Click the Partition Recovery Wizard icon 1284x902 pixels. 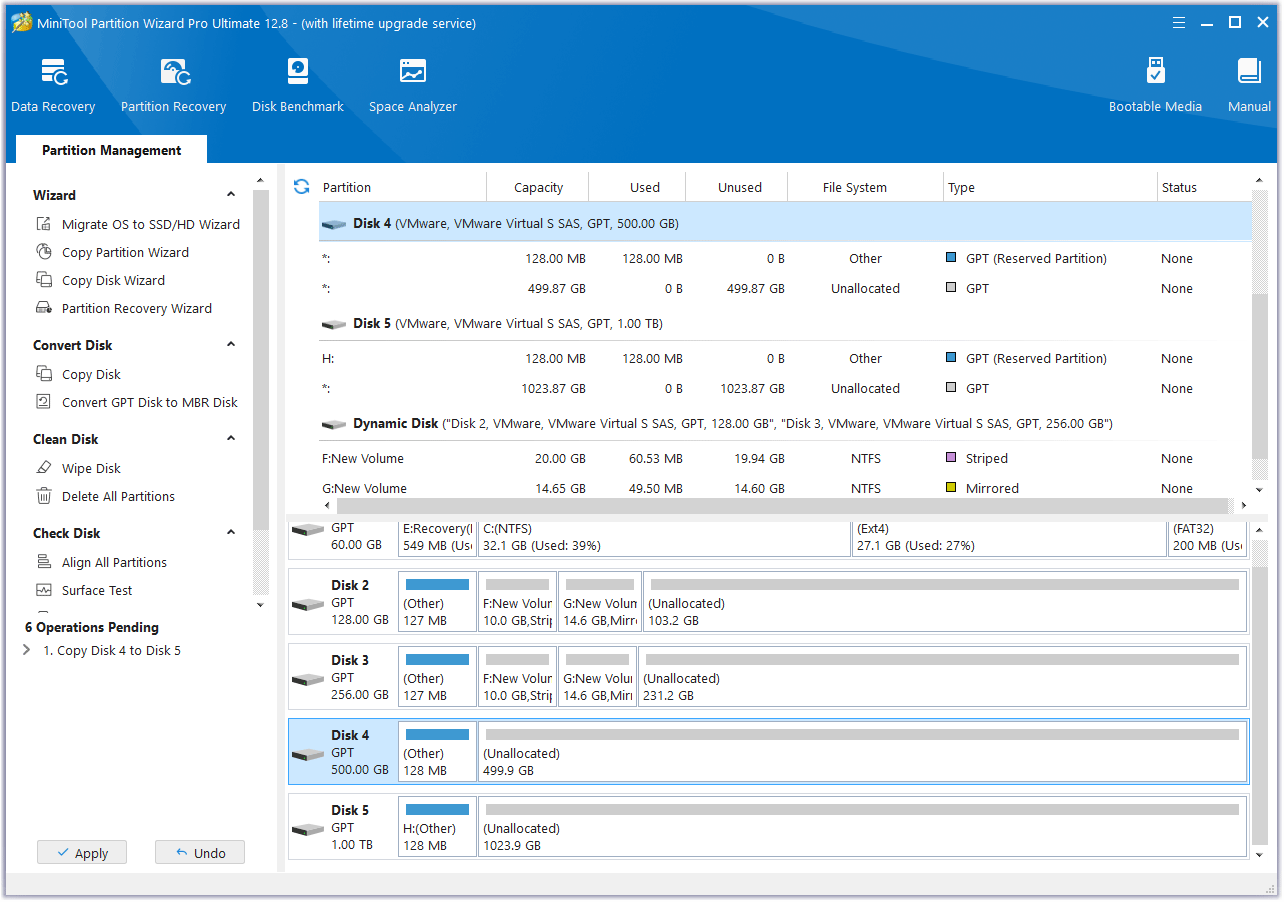tap(44, 308)
